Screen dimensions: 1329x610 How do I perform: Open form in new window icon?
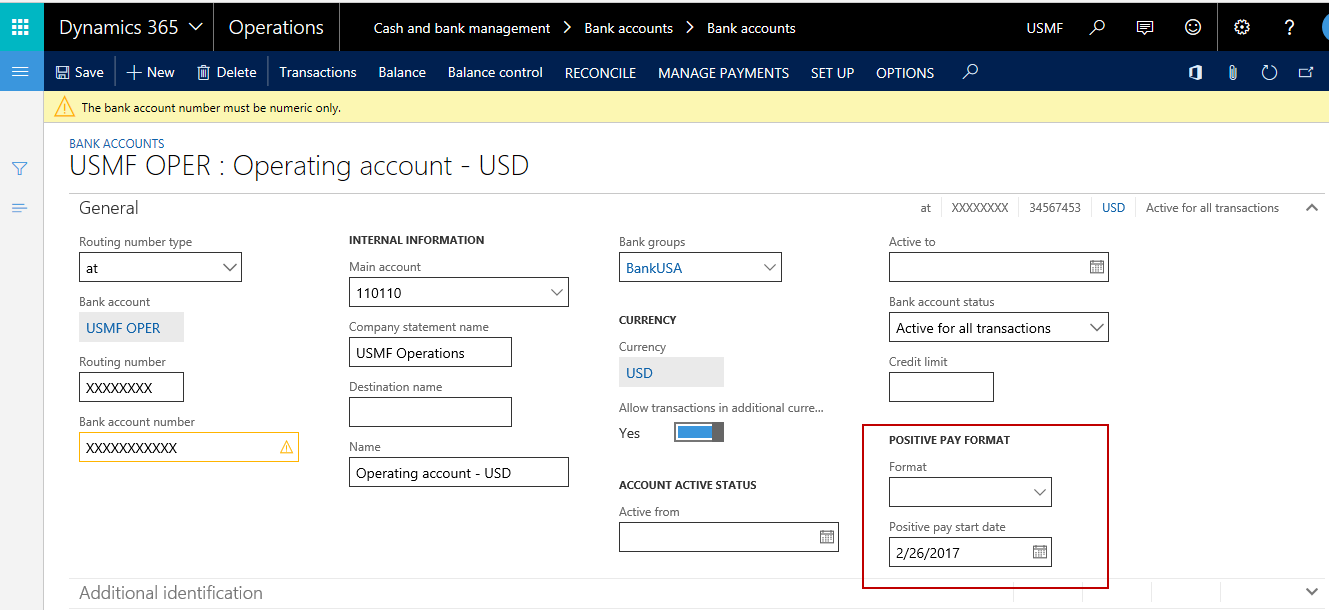click(1306, 72)
